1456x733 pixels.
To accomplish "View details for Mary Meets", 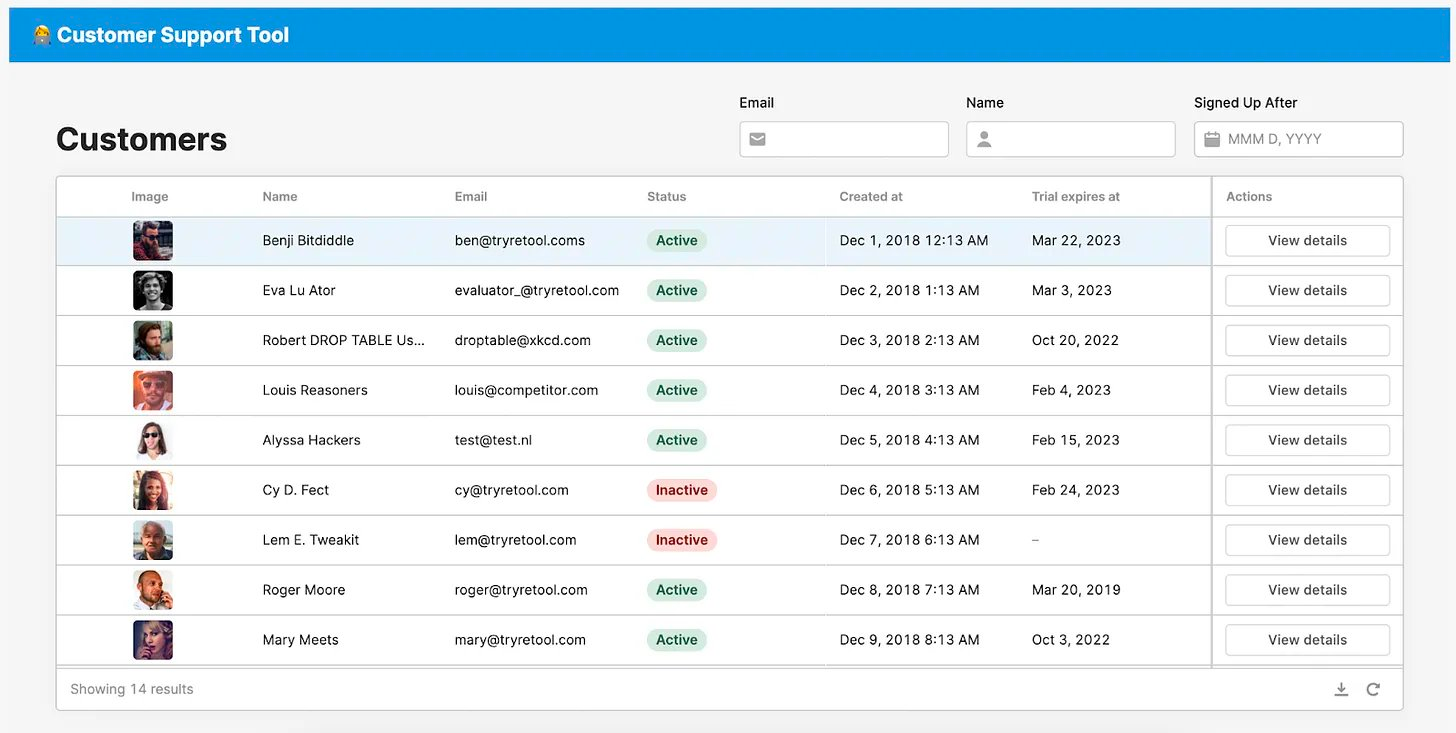I will [x=1307, y=641].
